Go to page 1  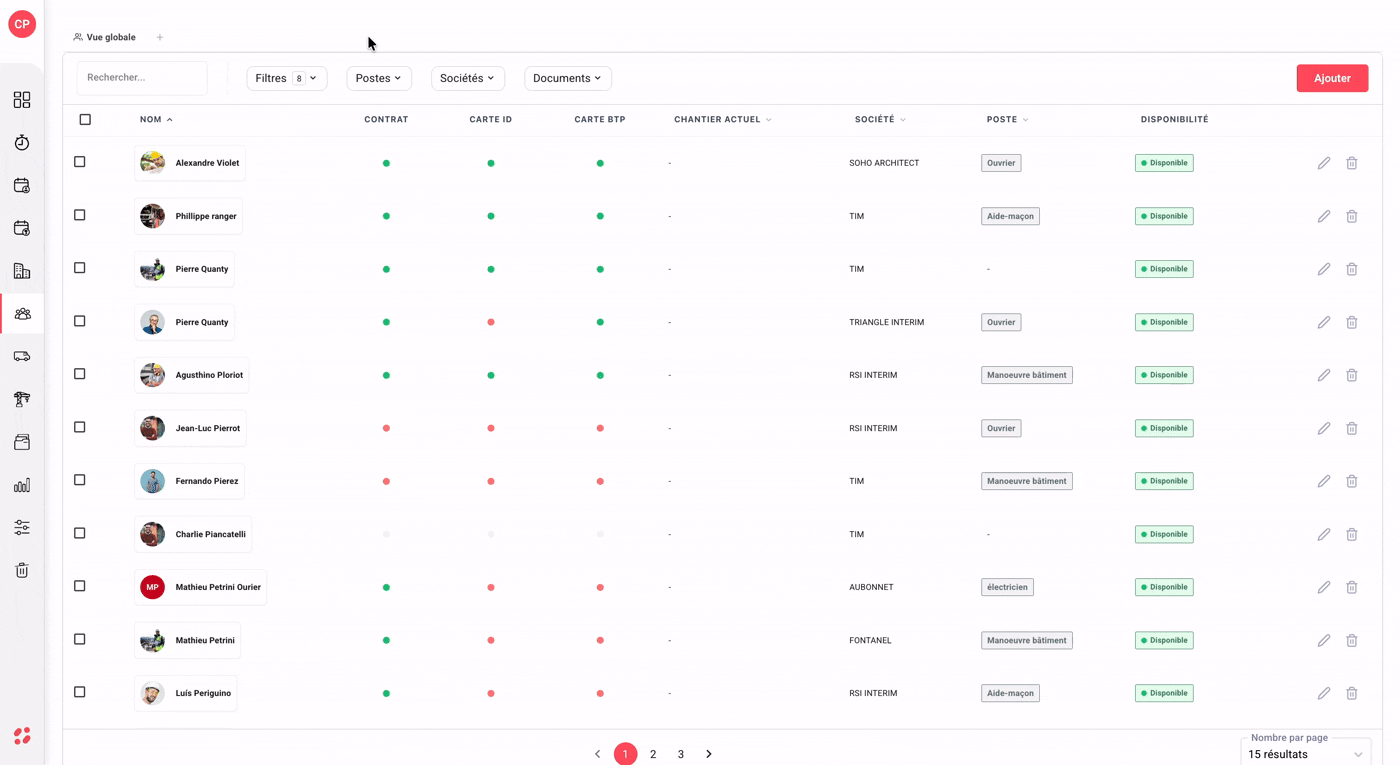tap(625, 754)
